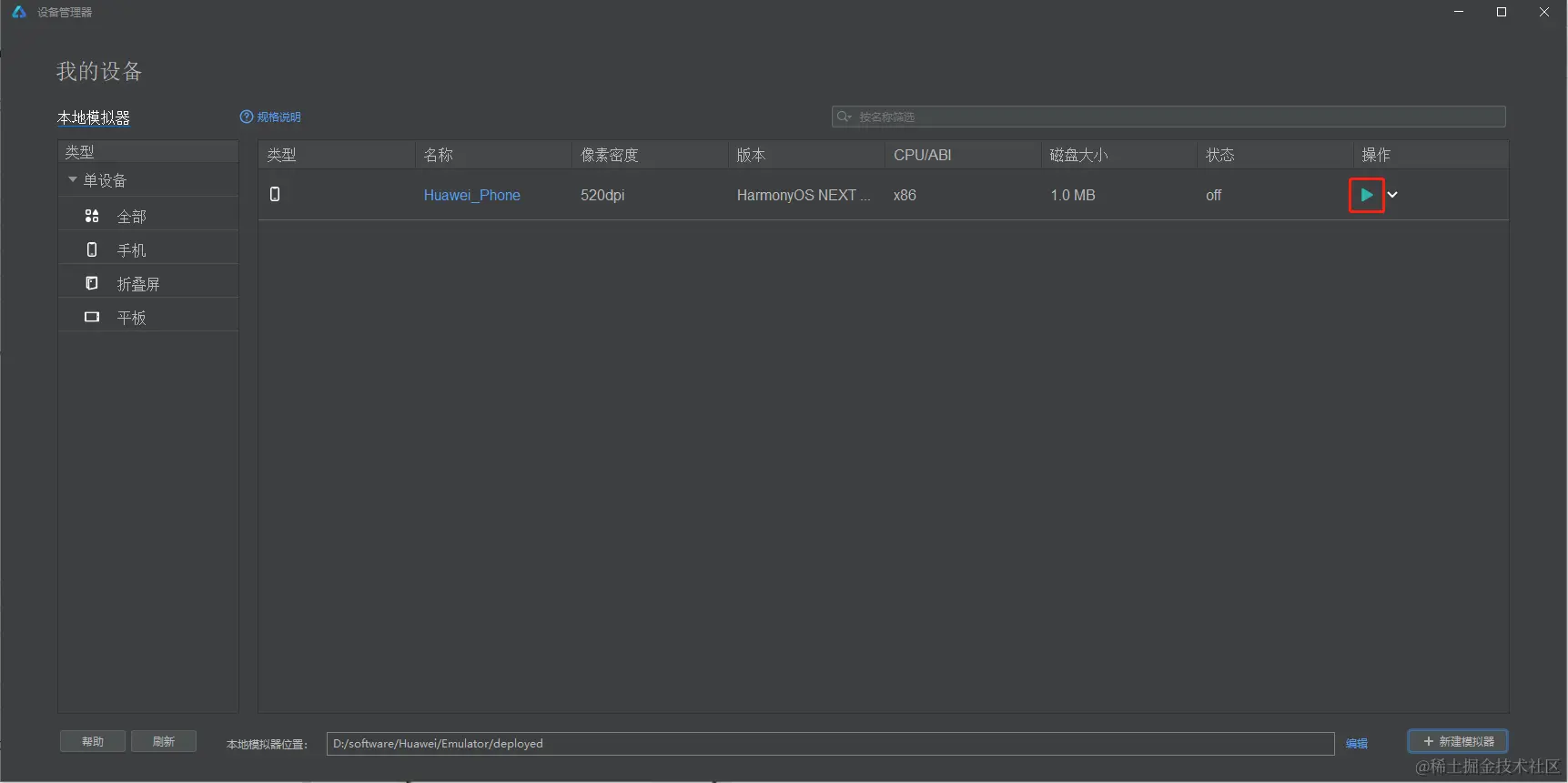Select 折叠屏 device category

[148, 284]
